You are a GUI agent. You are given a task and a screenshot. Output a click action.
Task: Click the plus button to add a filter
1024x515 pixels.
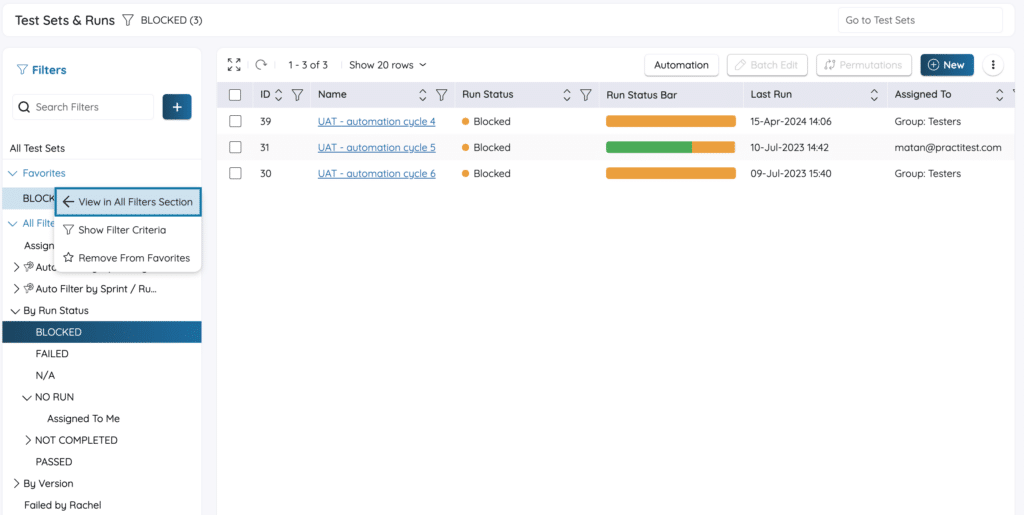point(176,107)
